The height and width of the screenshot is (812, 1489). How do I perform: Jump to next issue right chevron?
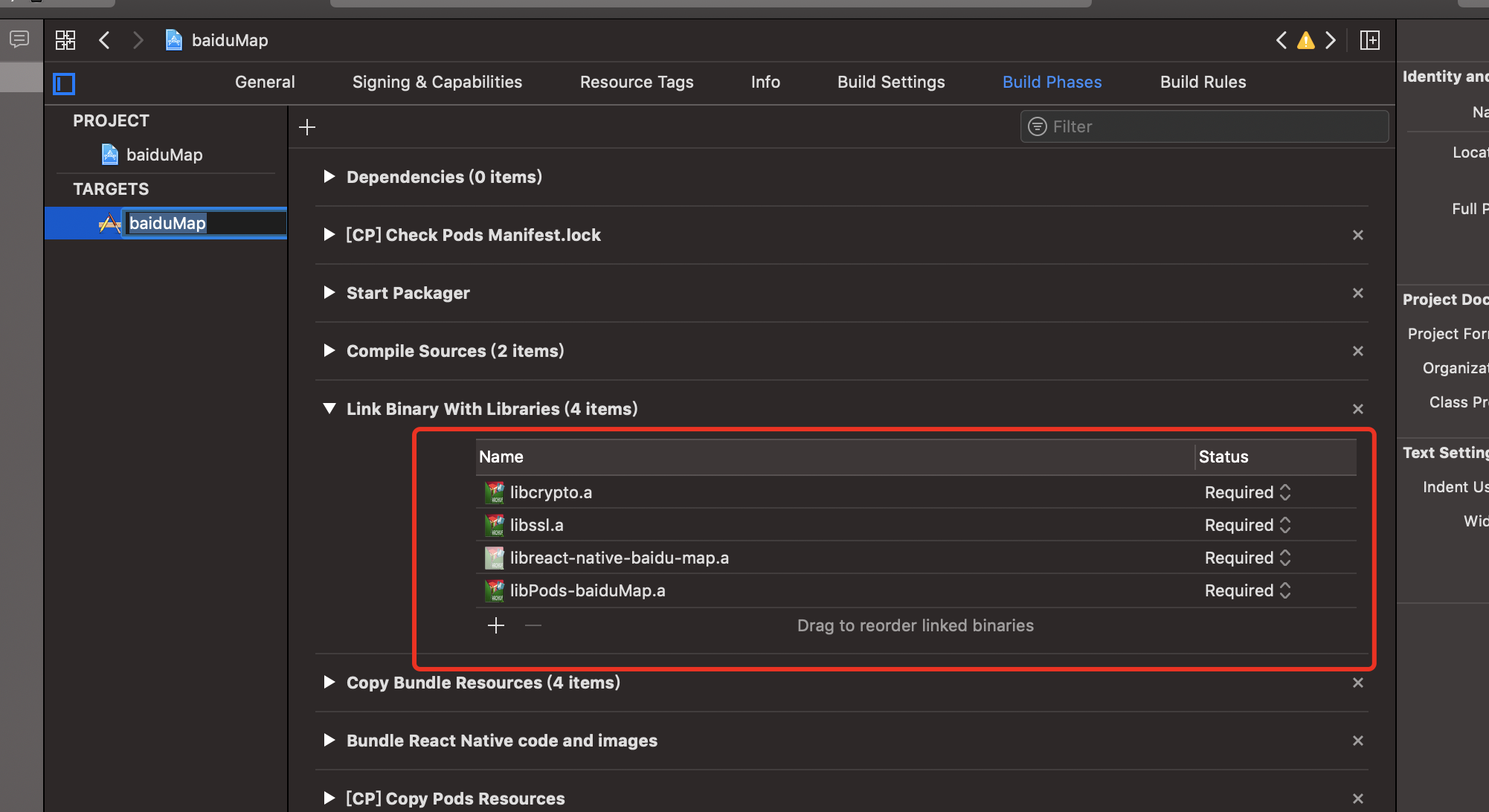point(1331,40)
